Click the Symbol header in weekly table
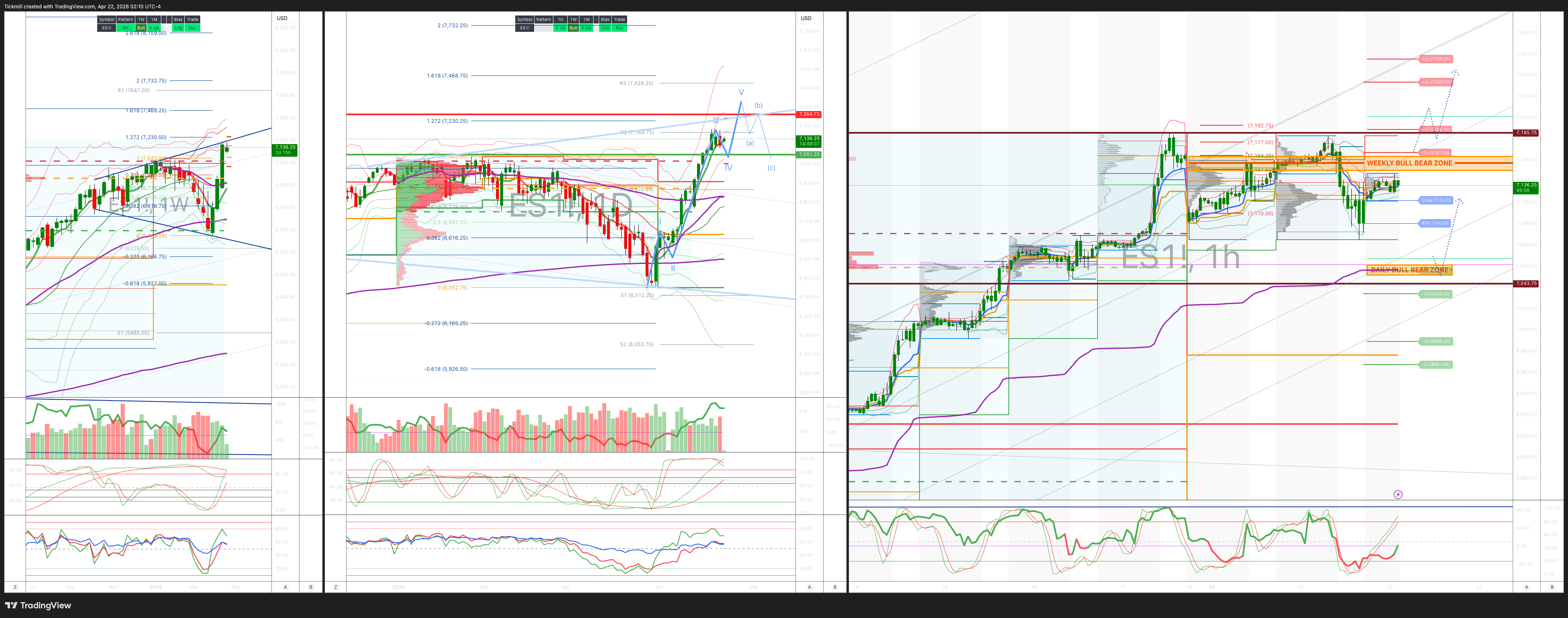1568x618 pixels. pyautogui.click(x=106, y=20)
